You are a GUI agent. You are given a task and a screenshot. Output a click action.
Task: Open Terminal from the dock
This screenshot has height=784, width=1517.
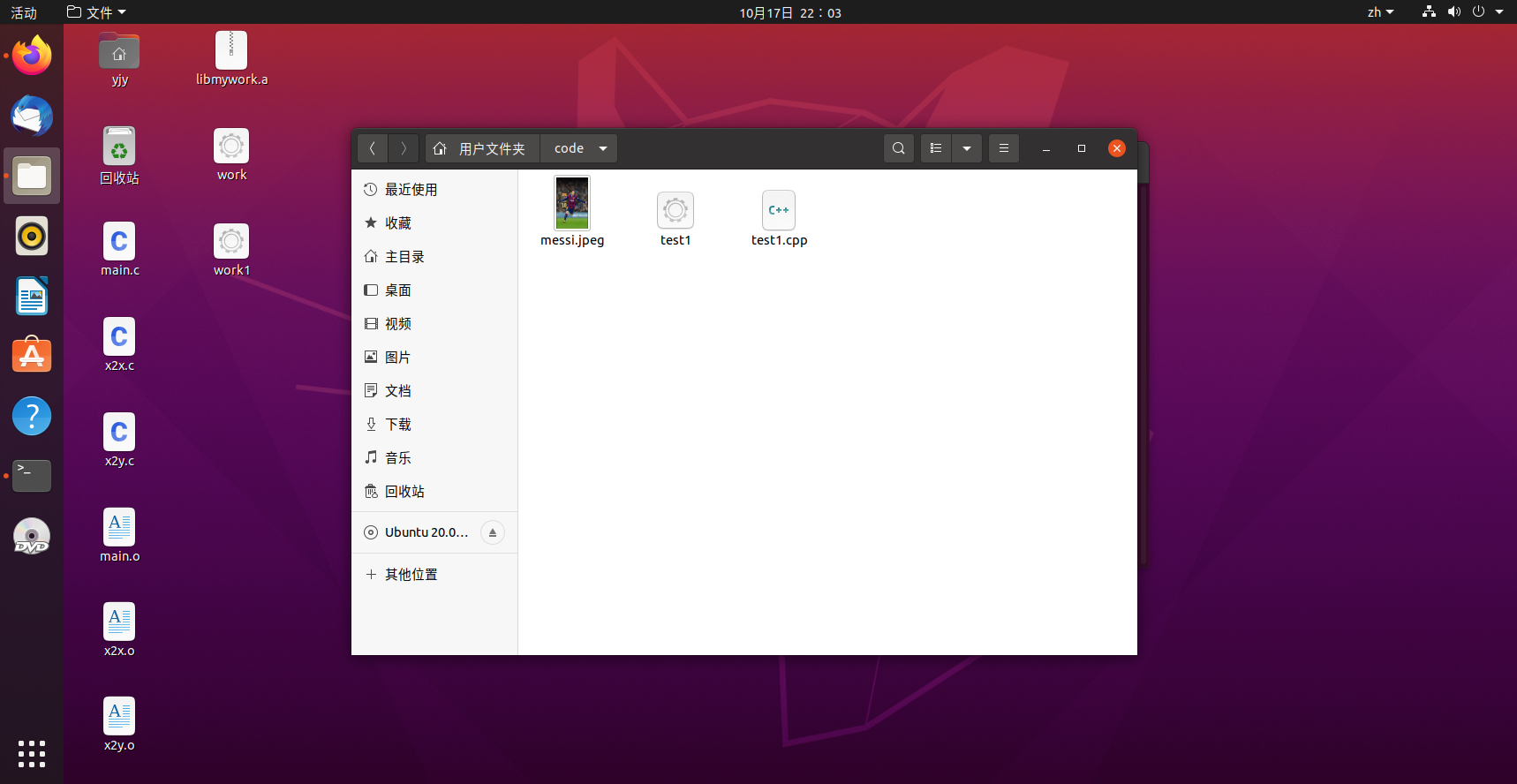[32, 476]
